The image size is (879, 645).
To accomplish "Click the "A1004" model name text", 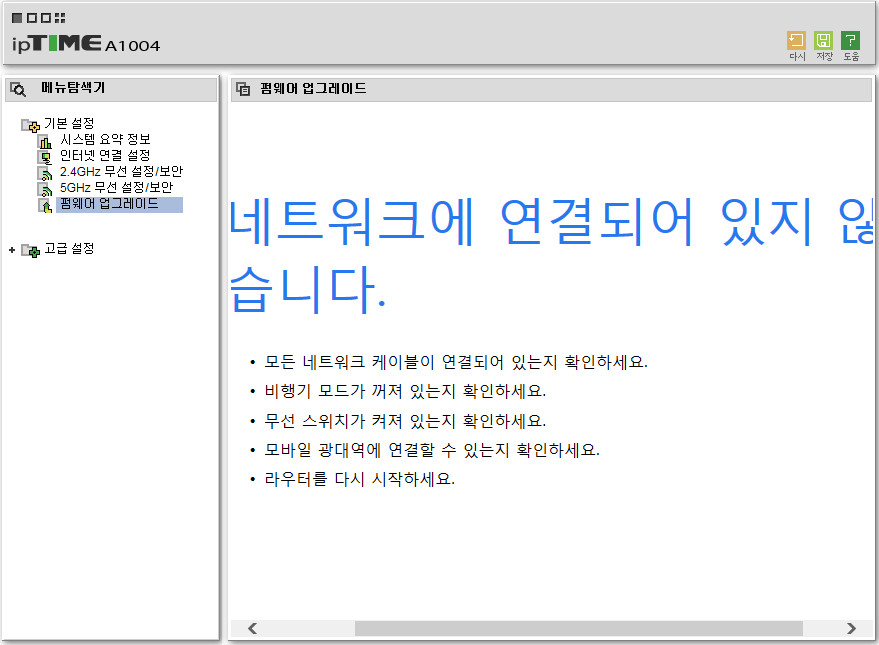I will [132, 46].
